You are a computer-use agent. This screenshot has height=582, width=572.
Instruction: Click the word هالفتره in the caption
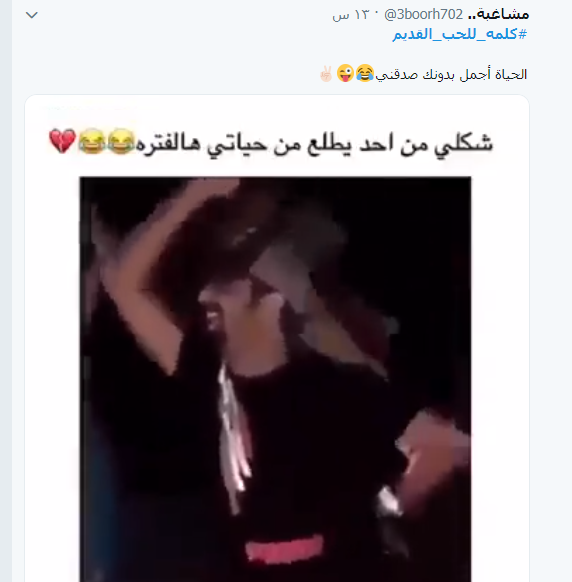pos(168,144)
